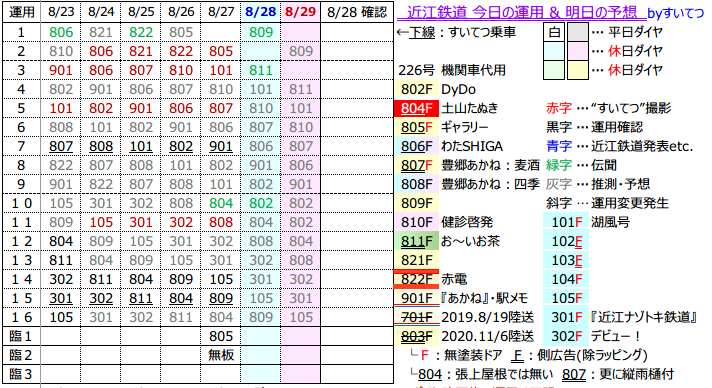The height and width of the screenshot is (388, 712).
Task: Click the 青字 legend label
Action: coord(559,146)
